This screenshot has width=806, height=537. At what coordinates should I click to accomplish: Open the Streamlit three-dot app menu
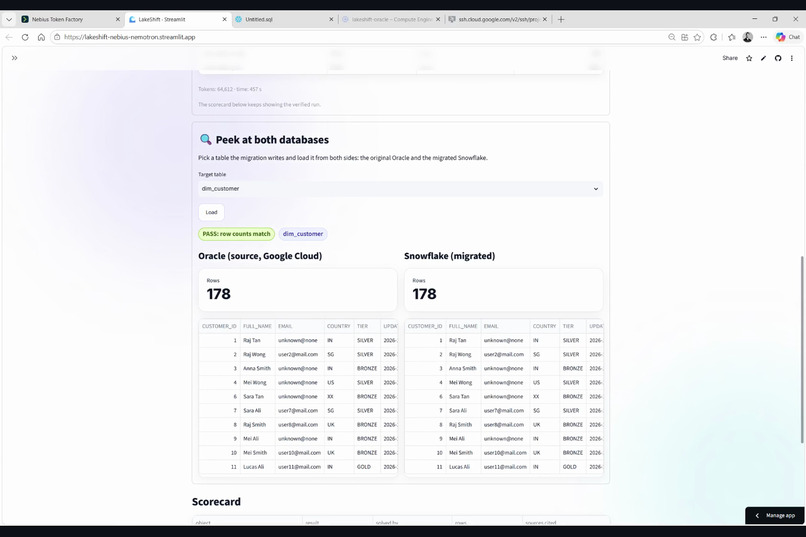point(792,58)
